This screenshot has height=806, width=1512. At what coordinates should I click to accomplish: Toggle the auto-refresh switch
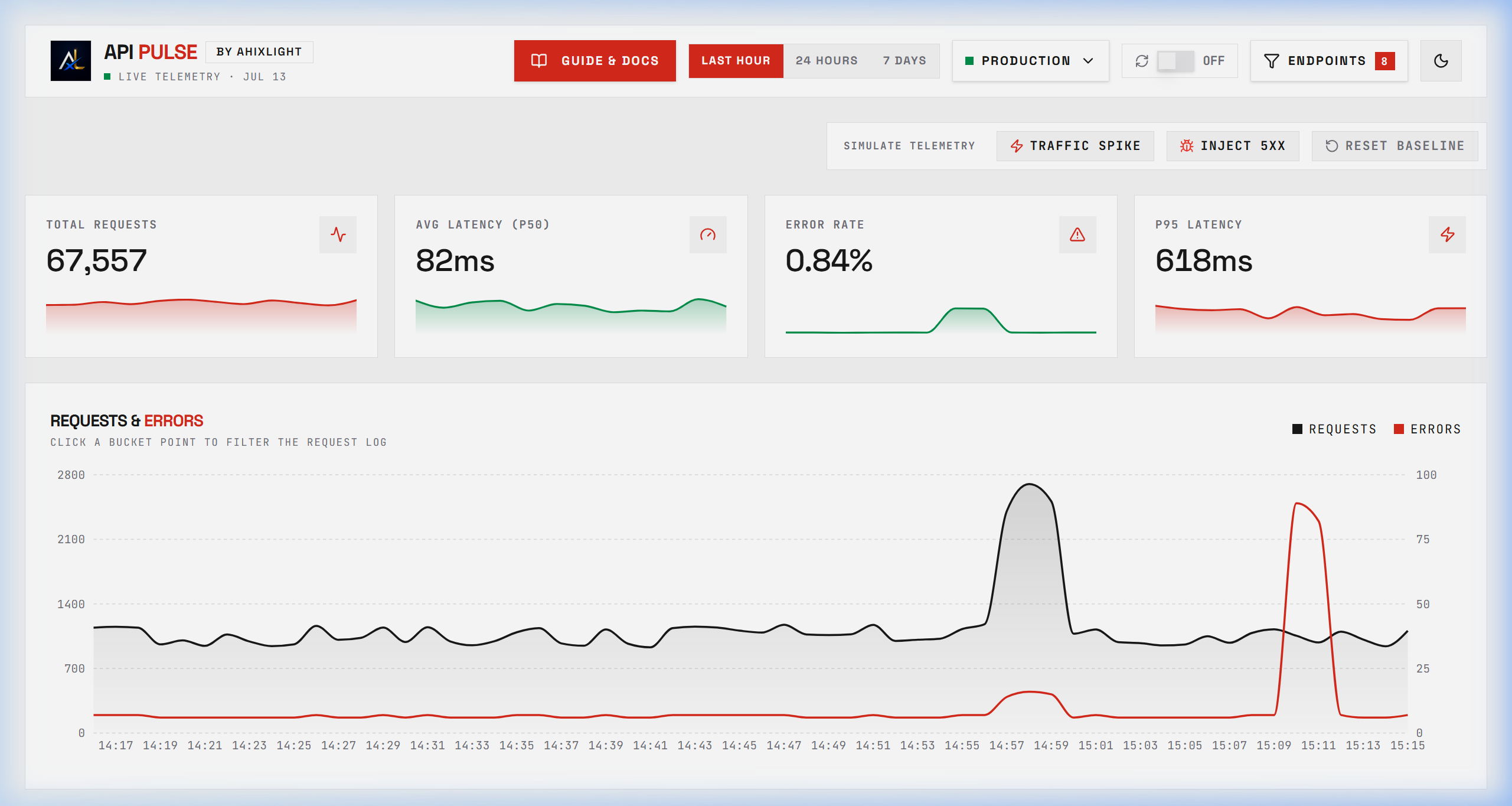click(x=1175, y=61)
